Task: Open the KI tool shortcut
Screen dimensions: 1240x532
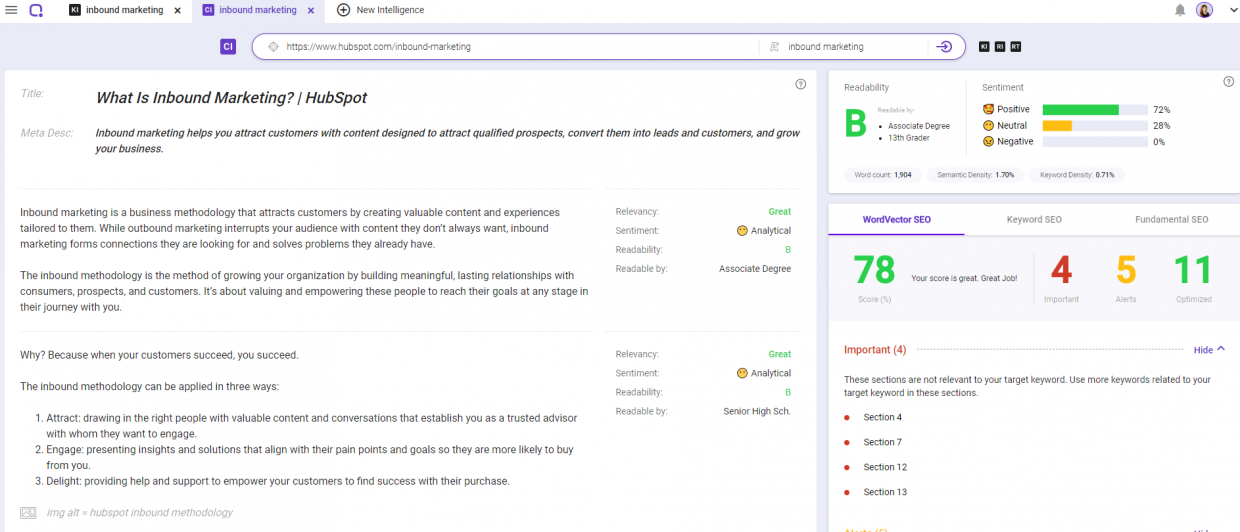Action: coord(984,47)
